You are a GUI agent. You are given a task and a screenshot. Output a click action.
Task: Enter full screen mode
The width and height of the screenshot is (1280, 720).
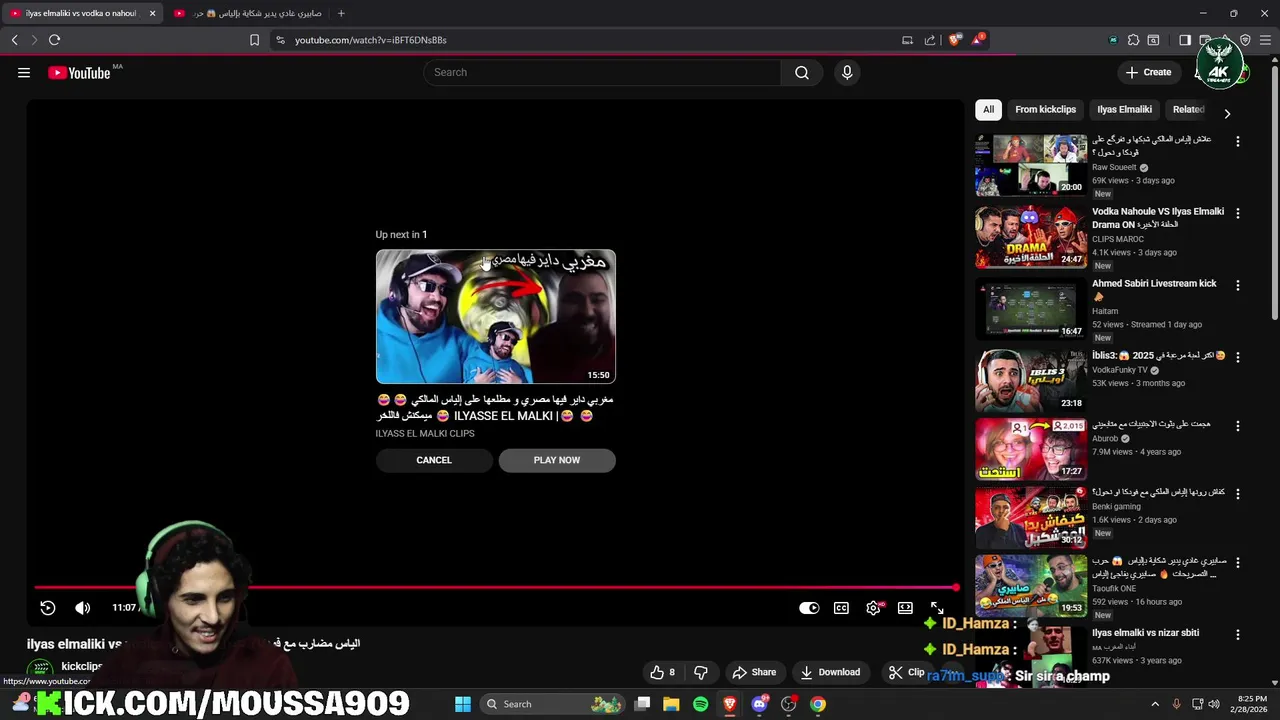(937, 607)
